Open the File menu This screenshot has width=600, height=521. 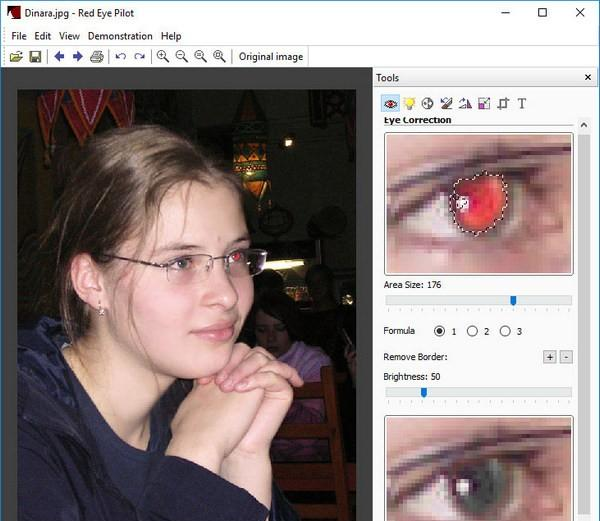tap(19, 36)
